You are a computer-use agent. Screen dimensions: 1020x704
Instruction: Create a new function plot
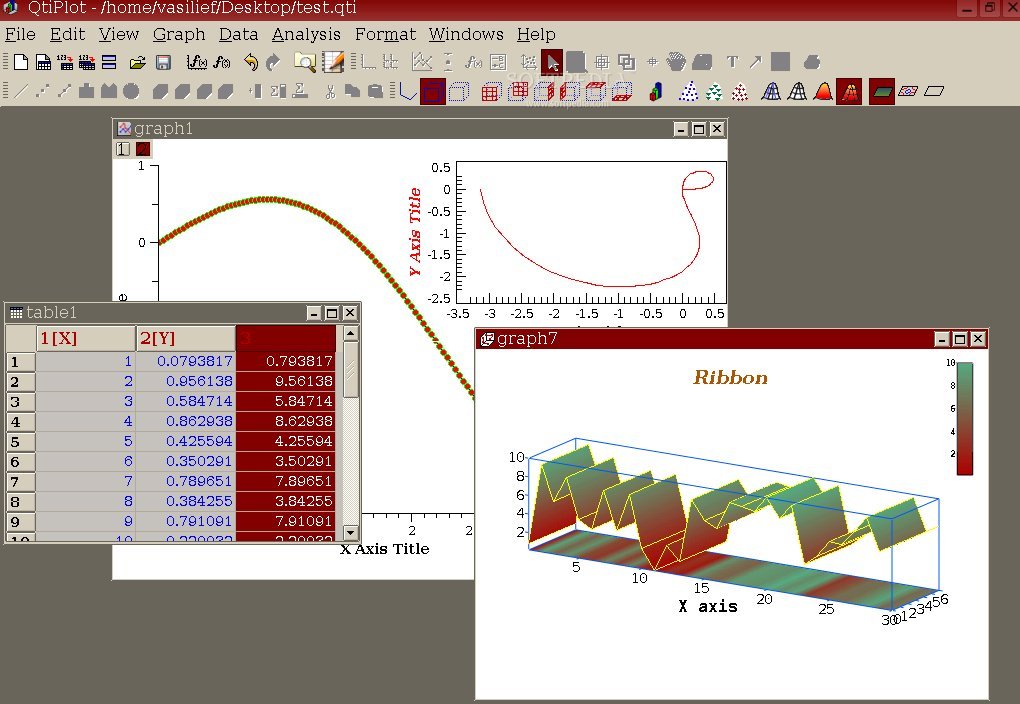[195, 62]
